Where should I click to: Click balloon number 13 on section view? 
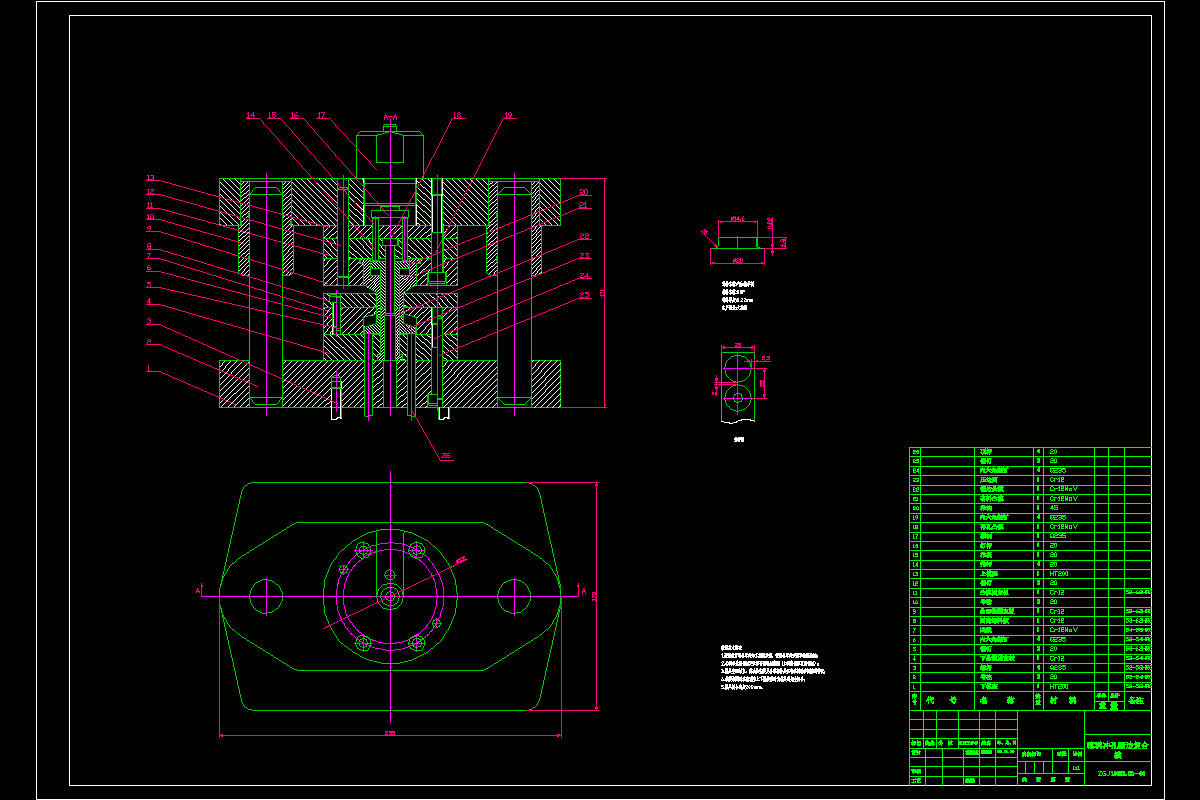click(150, 178)
